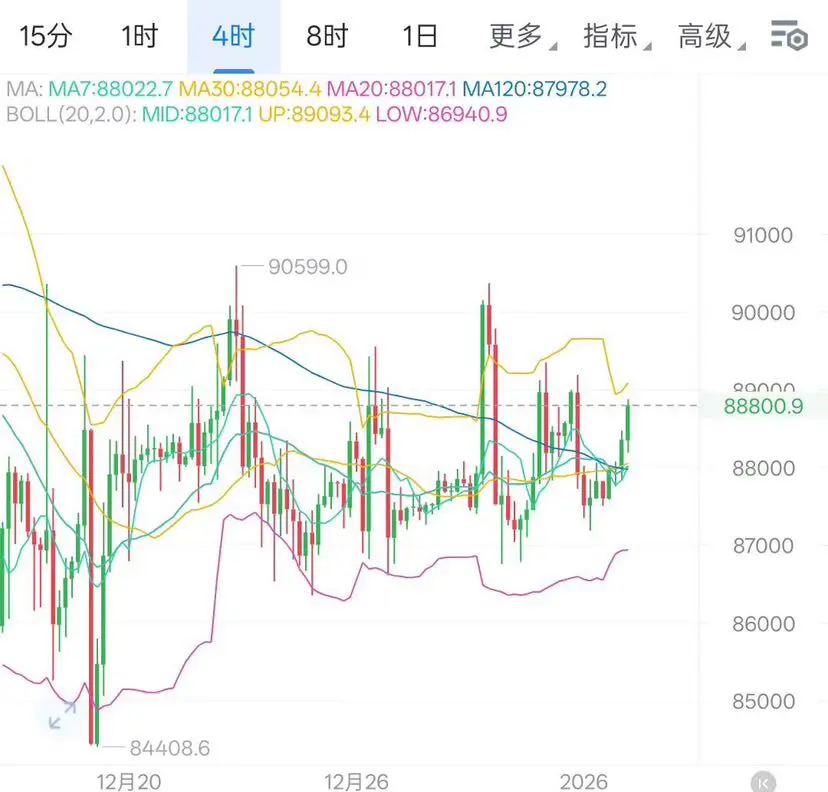Click the MA120:87978.2 indicator label
This screenshot has width=828, height=792.
coord(534,89)
